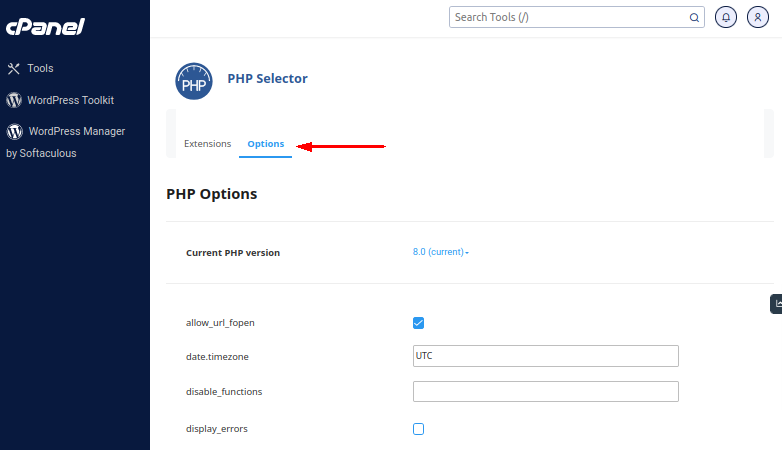Viewport: 782px width, 450px height.
Task: Open the PHP Selector title link
Action: [267, 78]
